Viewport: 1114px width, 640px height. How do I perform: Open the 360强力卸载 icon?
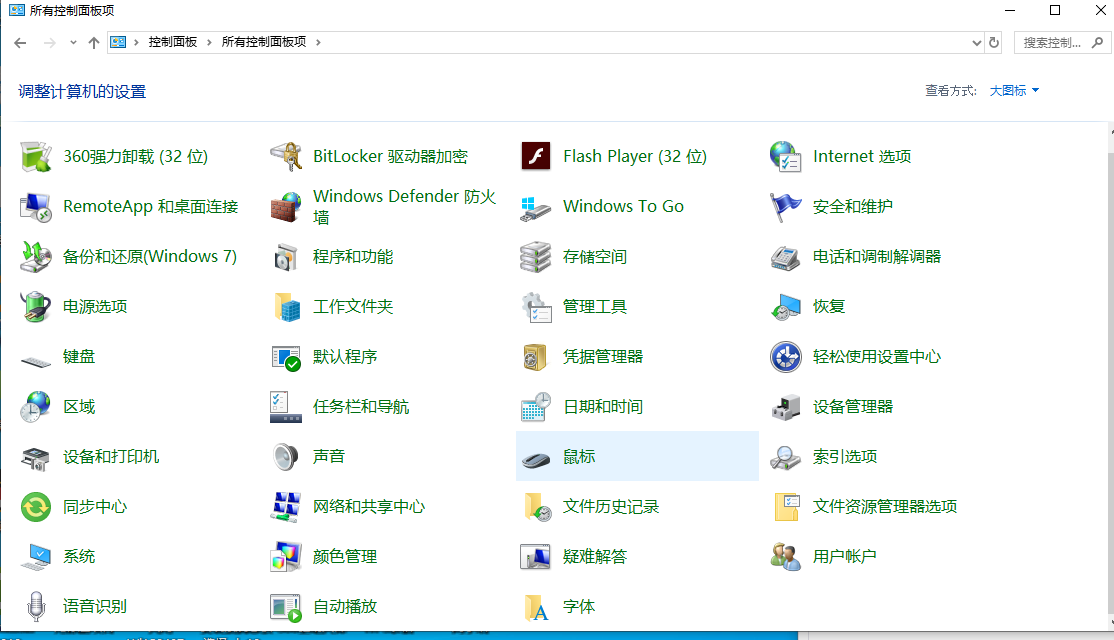tap(36, 157)
